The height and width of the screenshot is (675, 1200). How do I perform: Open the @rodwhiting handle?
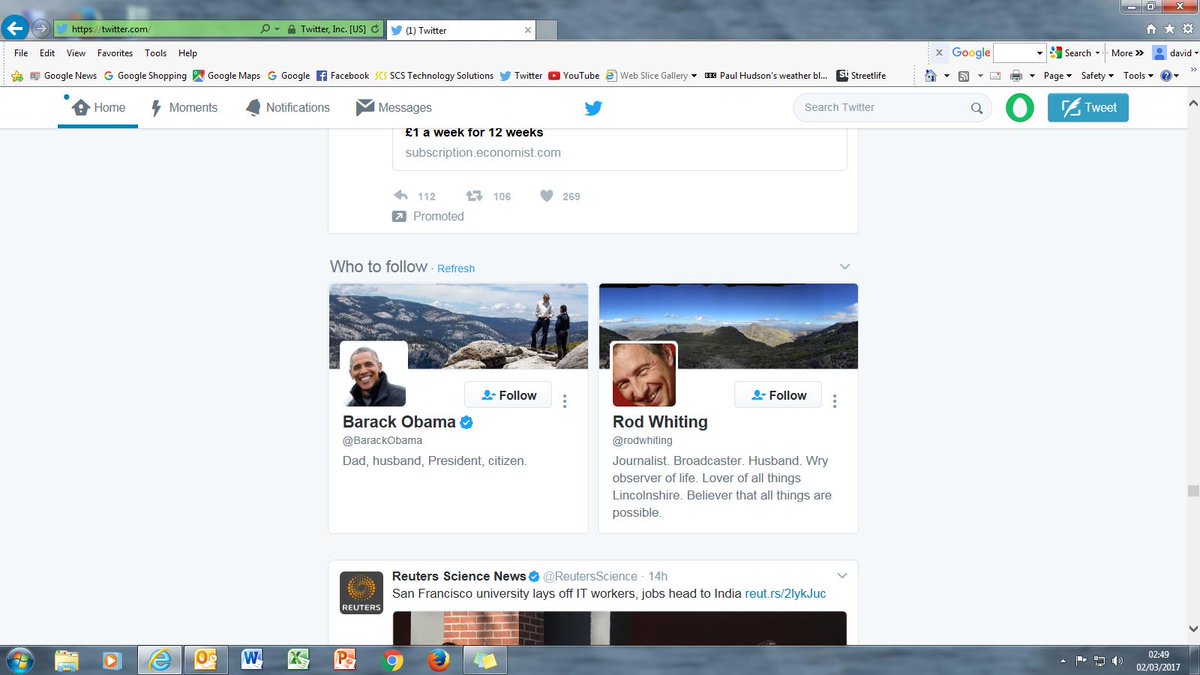642,440
